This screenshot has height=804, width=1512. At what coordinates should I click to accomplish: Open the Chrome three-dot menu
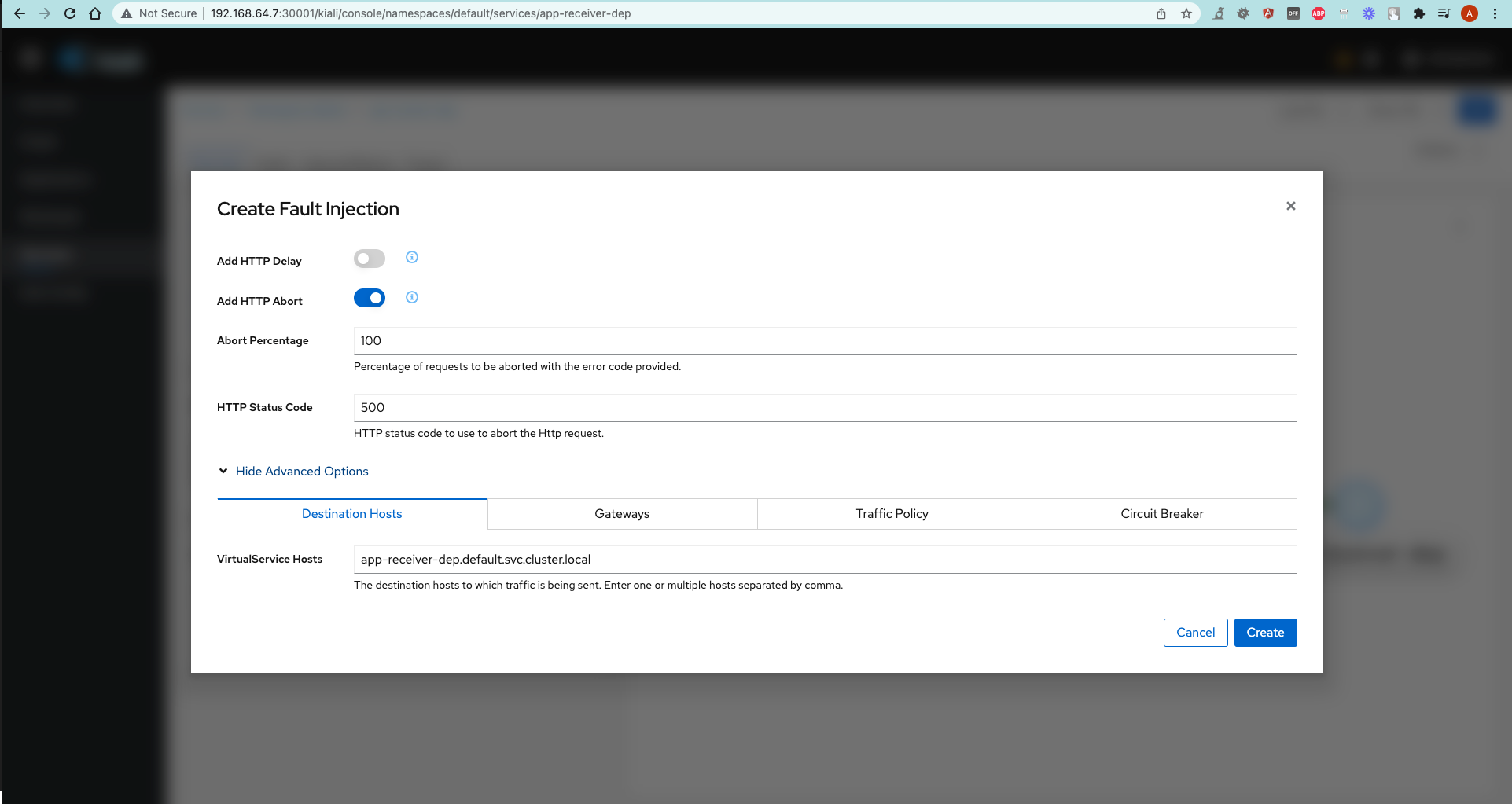click(1495, 13)
